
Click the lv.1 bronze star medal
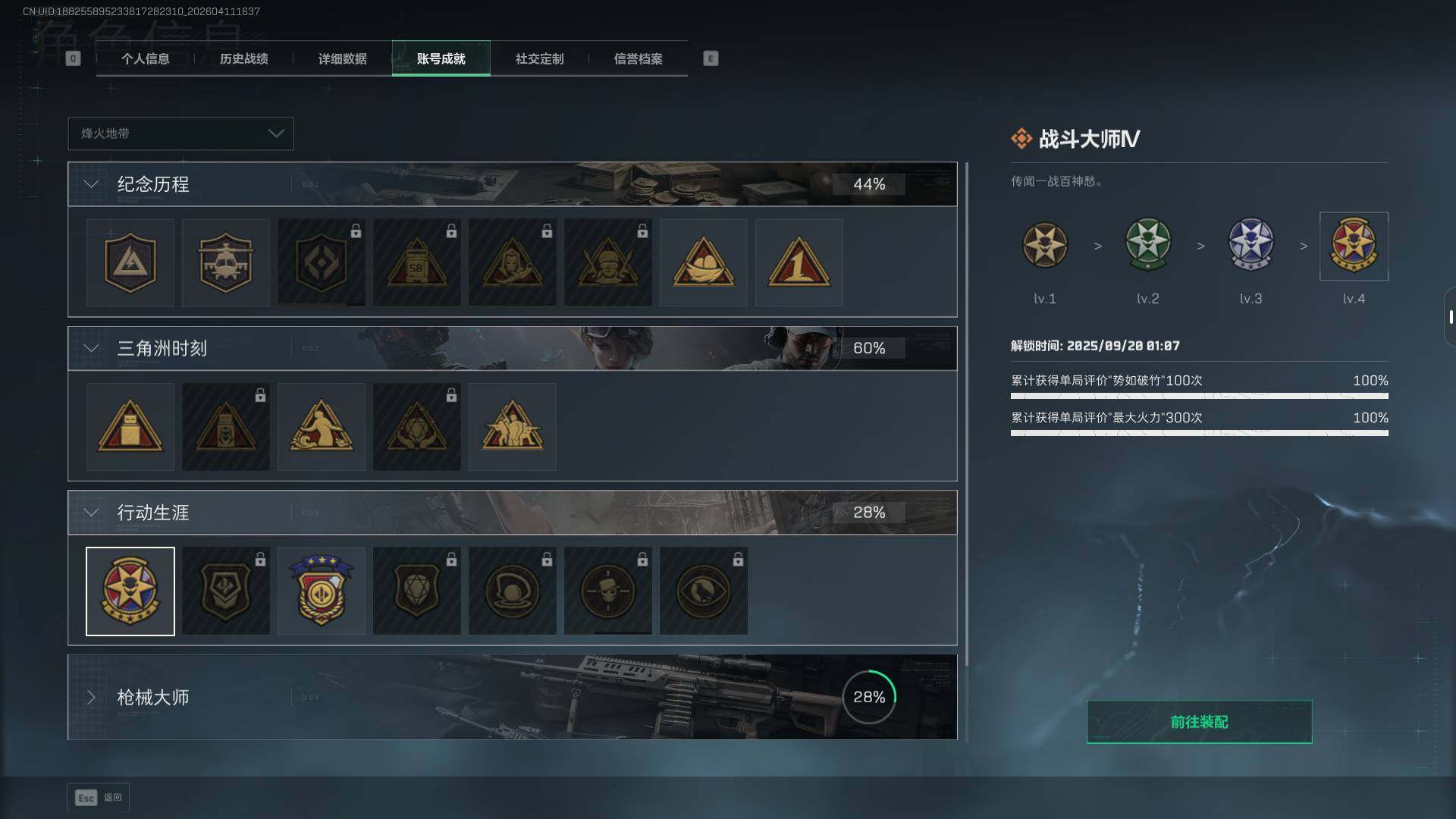coord(1044,245)
